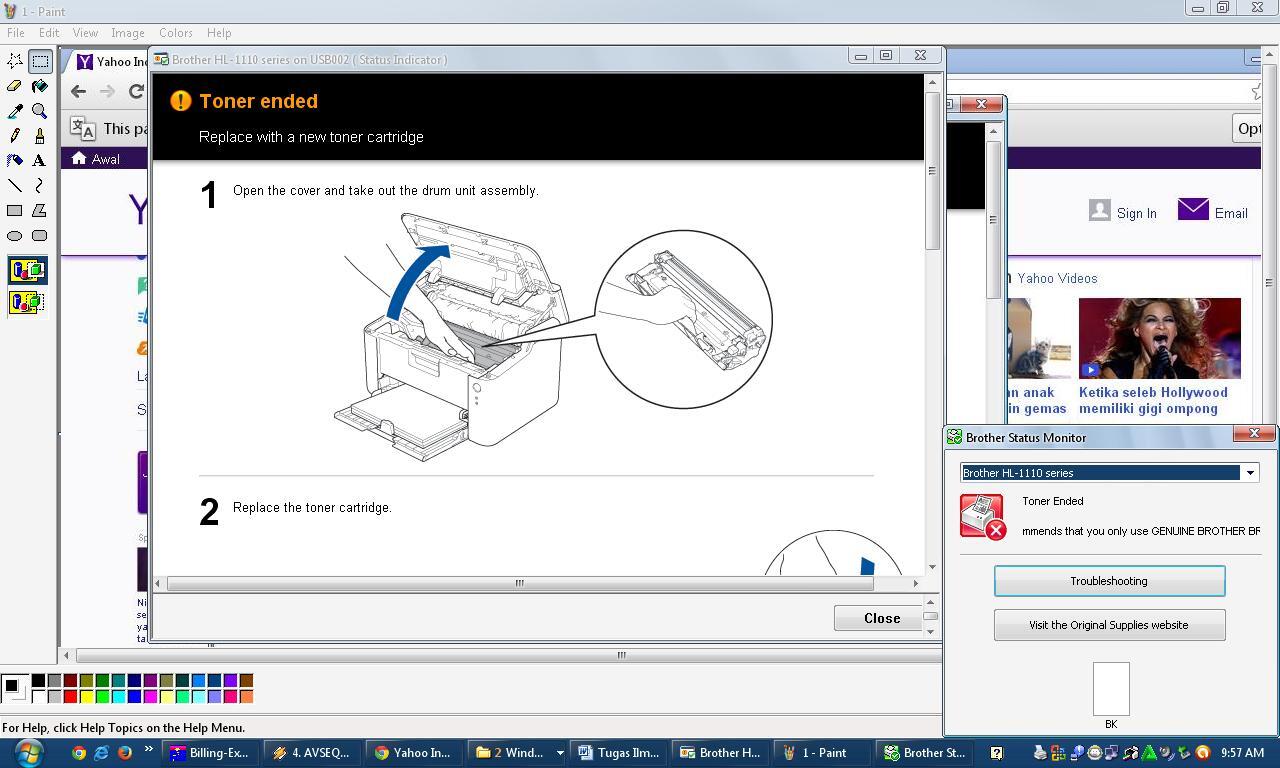Choose the Brush tool in Paint
Viewport: 1280px width, 768px height.
[40, 135]
